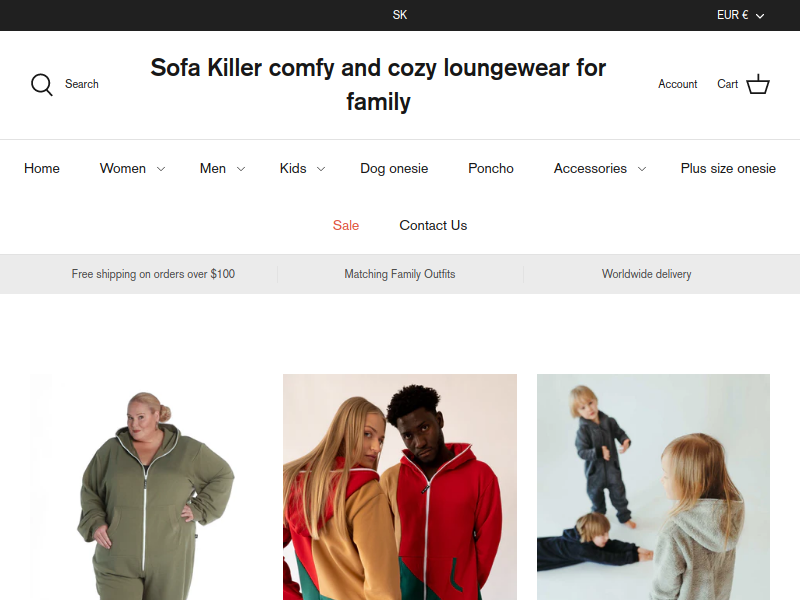Click the Sofa Killer store title
800x600 pixels.
(x=378, y=85)
